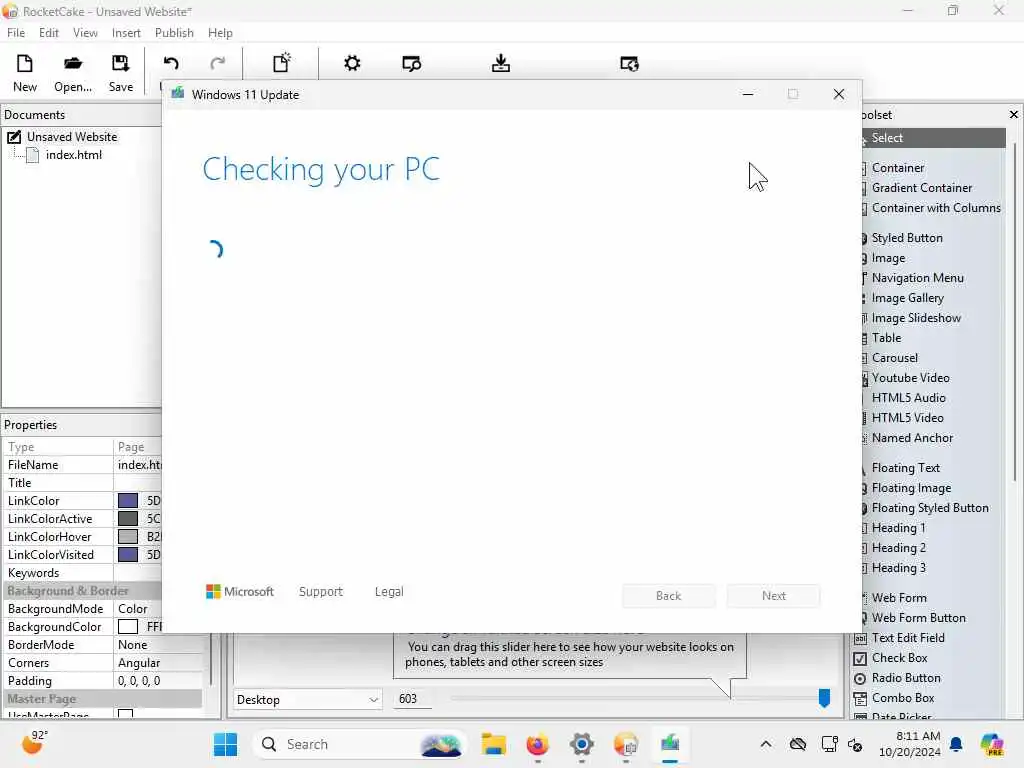Select the Container tool
This screenshot has width=1024, height=768.
coord(897,168)
